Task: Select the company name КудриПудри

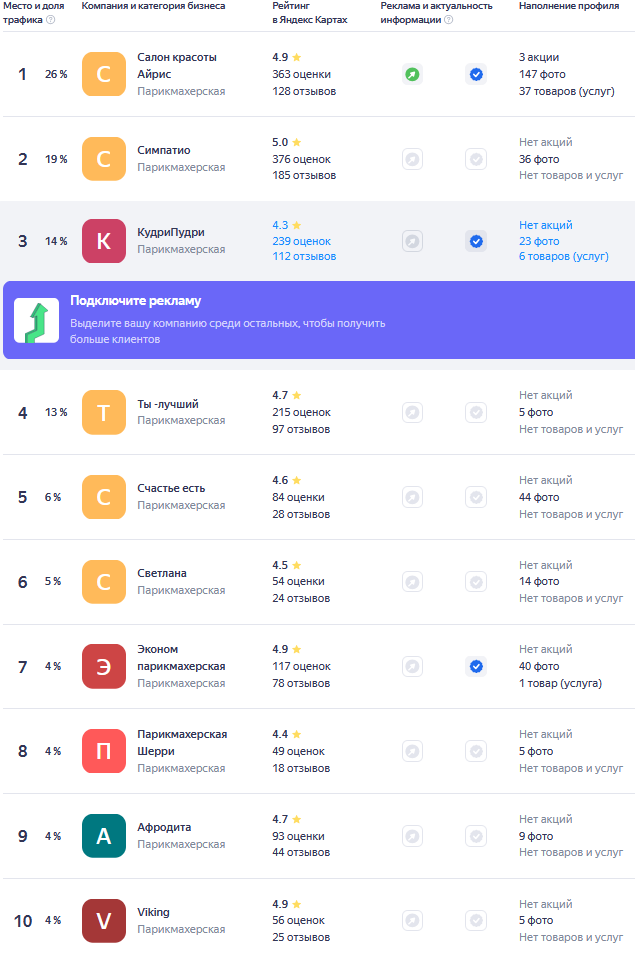Action: [171, 233]
